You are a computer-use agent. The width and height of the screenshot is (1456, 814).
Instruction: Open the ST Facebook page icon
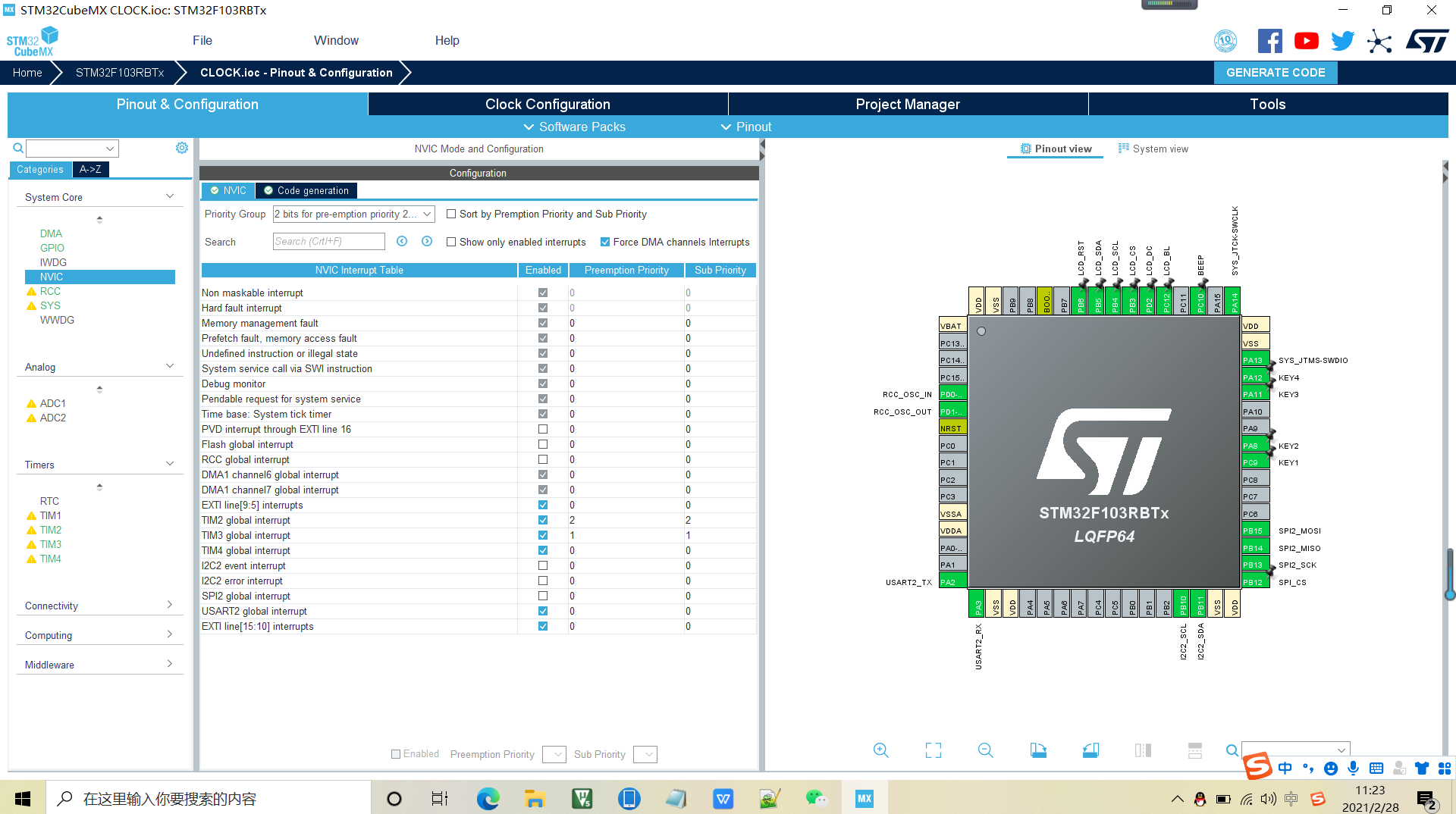1269,41
